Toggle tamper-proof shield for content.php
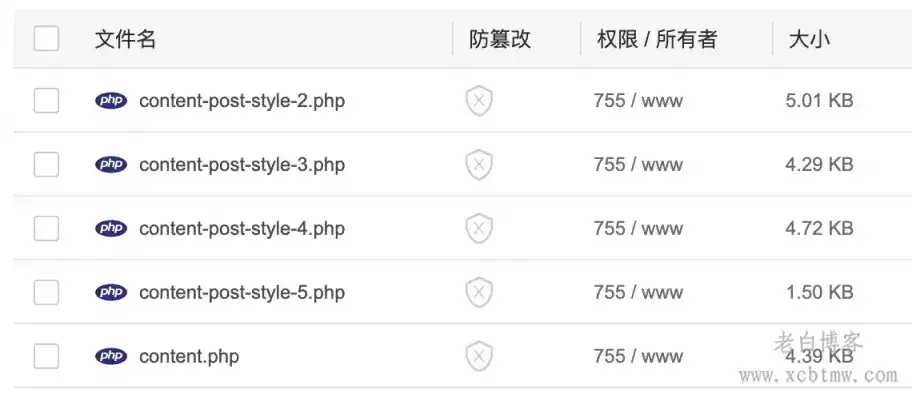 [x=479, y=356]
